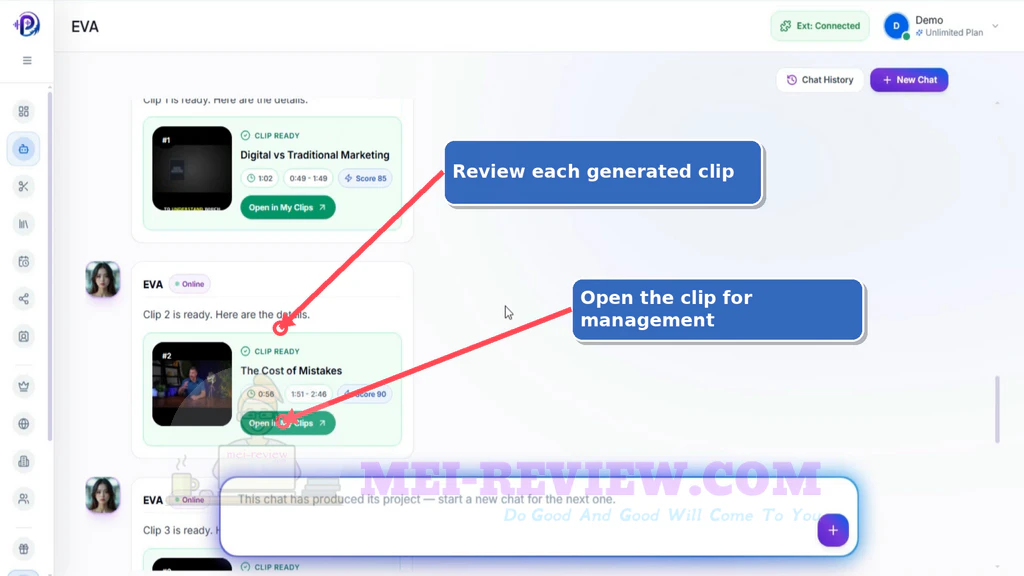
Task: Click the purple app logo in the sidebar
Action: [x=26, y=25]
